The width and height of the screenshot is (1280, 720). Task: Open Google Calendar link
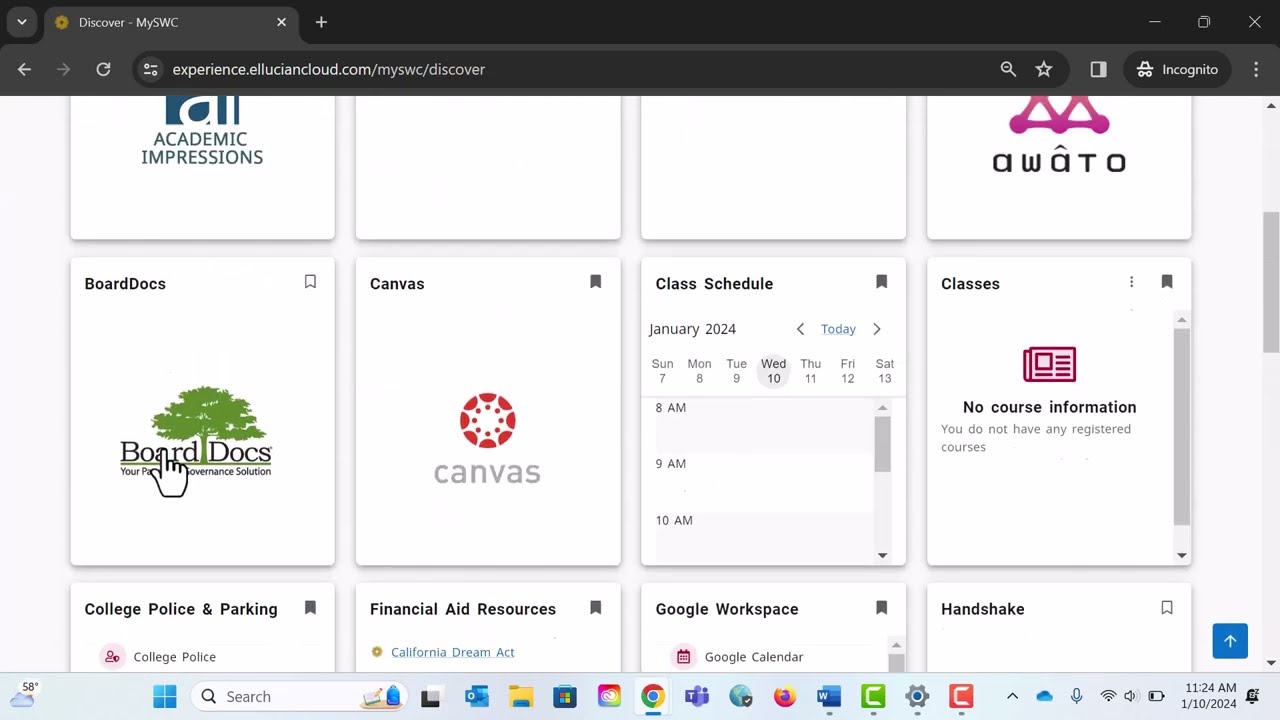(x=754, y=657)
